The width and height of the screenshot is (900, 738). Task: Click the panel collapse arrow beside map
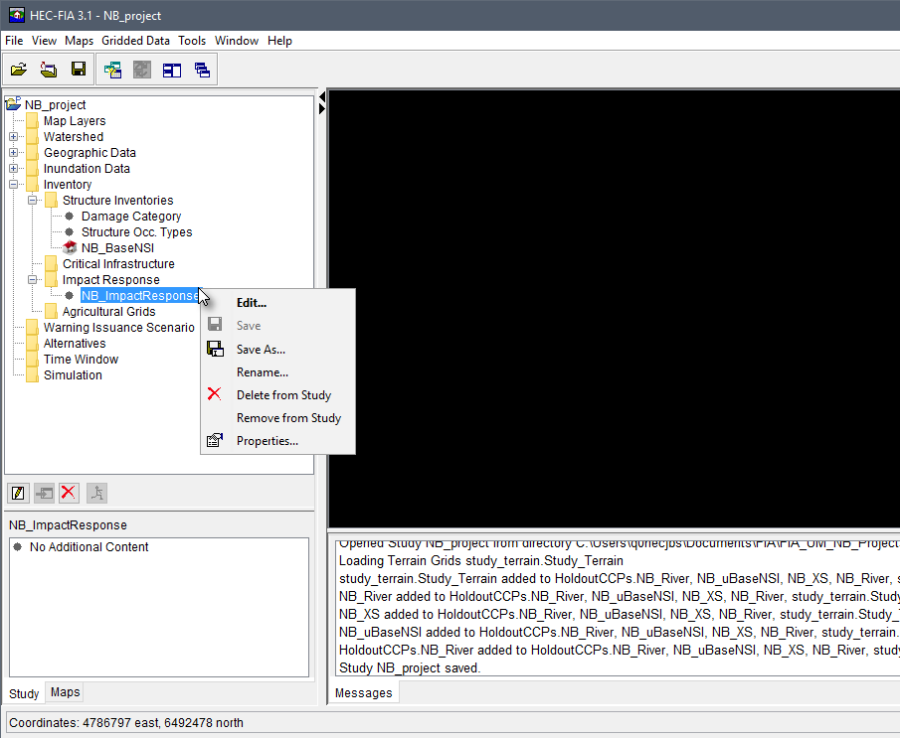322,106
